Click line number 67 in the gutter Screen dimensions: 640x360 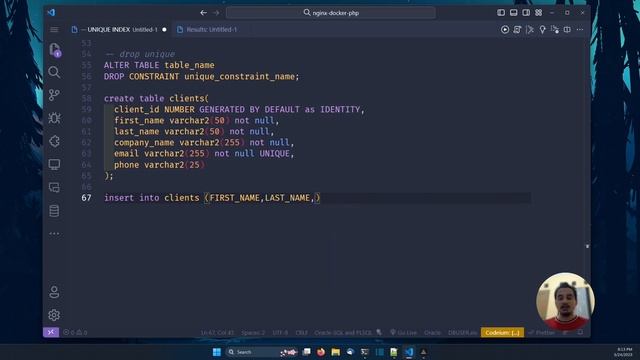pos(87,198)
